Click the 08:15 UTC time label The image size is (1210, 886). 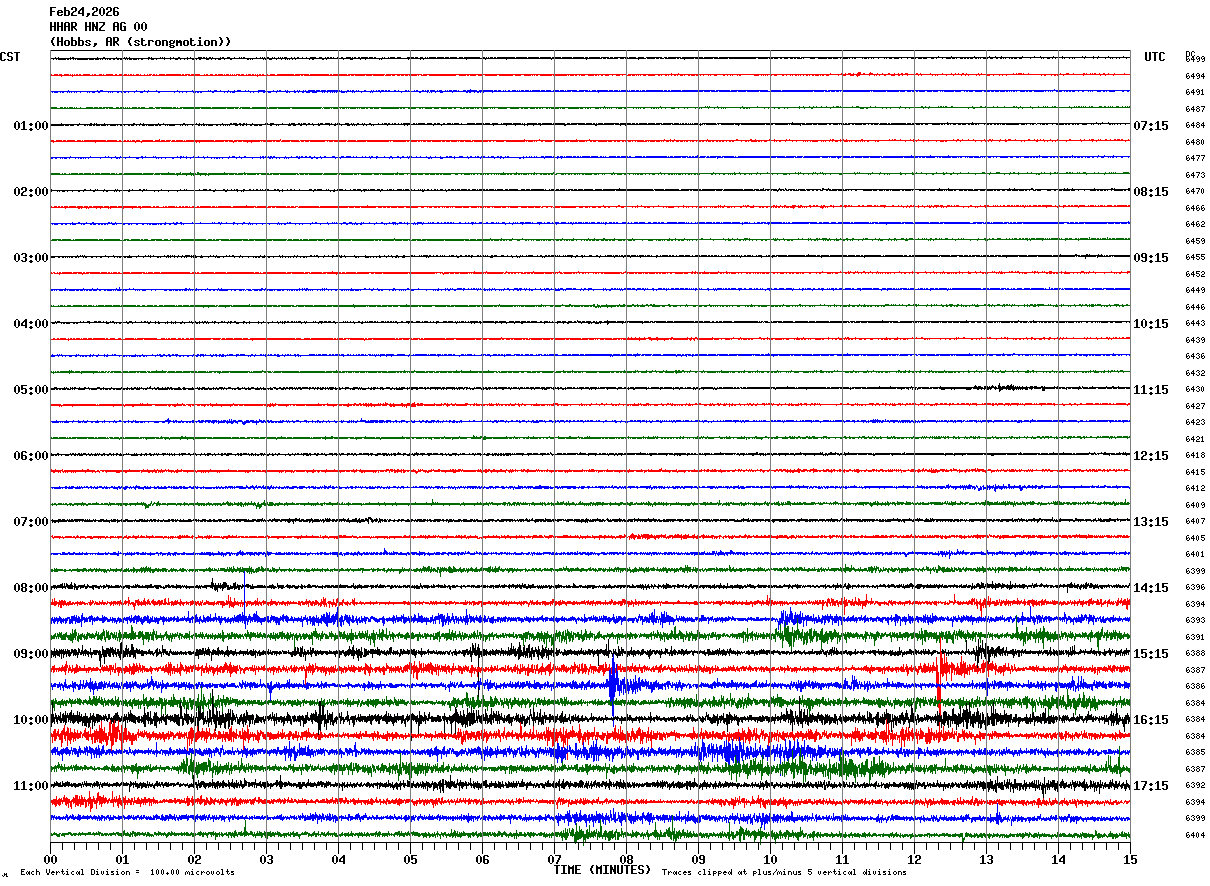click(x=1151, y=192)
